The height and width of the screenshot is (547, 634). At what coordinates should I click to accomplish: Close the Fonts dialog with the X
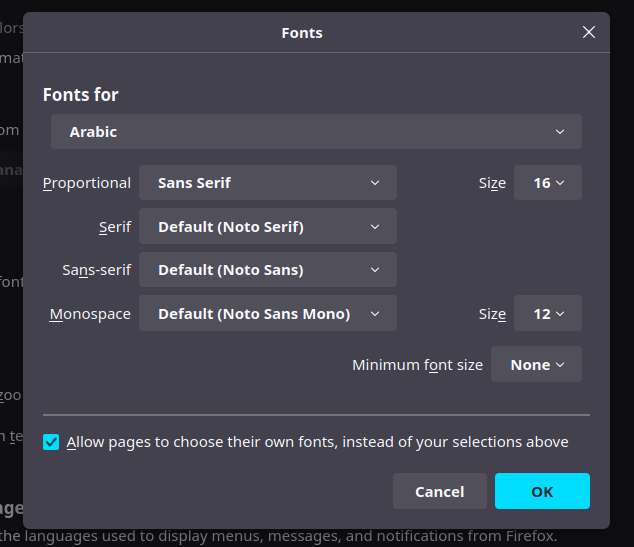click(x=589, y=32)
